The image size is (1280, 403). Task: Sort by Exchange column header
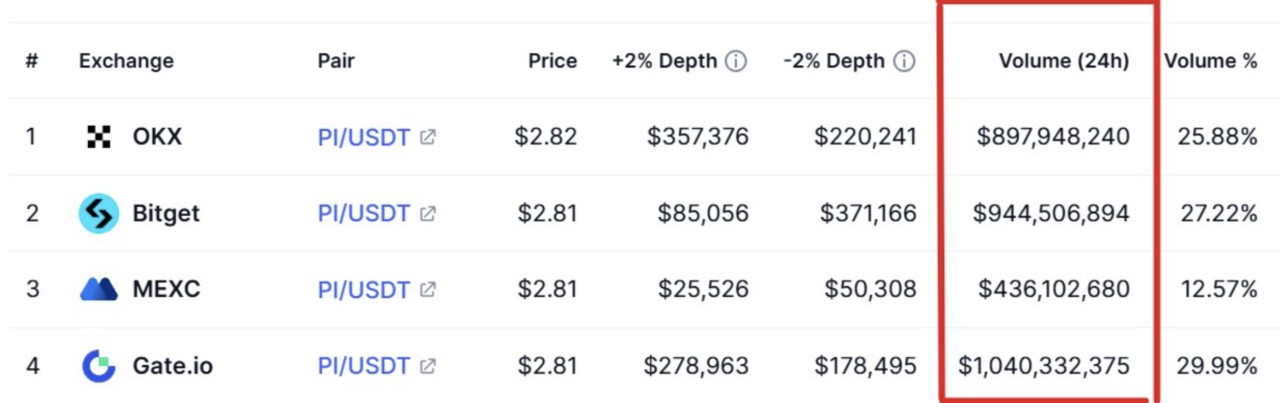126,61
